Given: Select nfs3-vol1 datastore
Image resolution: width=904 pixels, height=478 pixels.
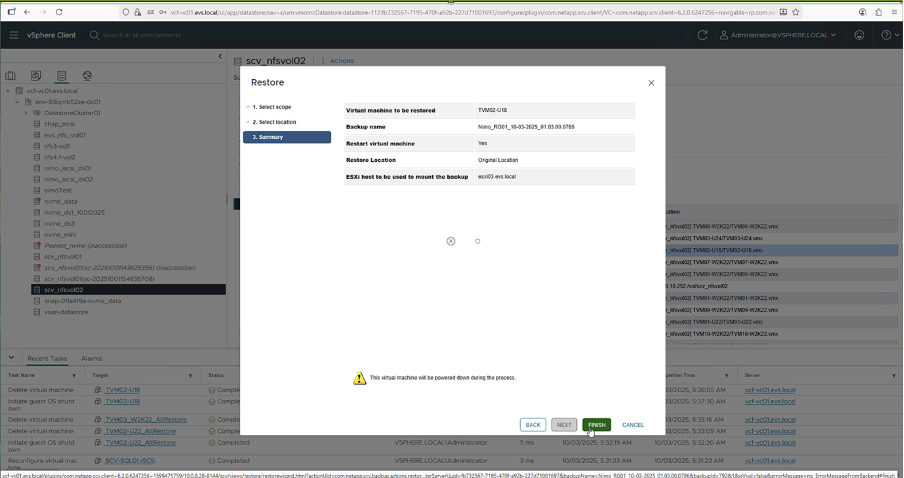Looking at the screenshot, I should click(56, 146).
